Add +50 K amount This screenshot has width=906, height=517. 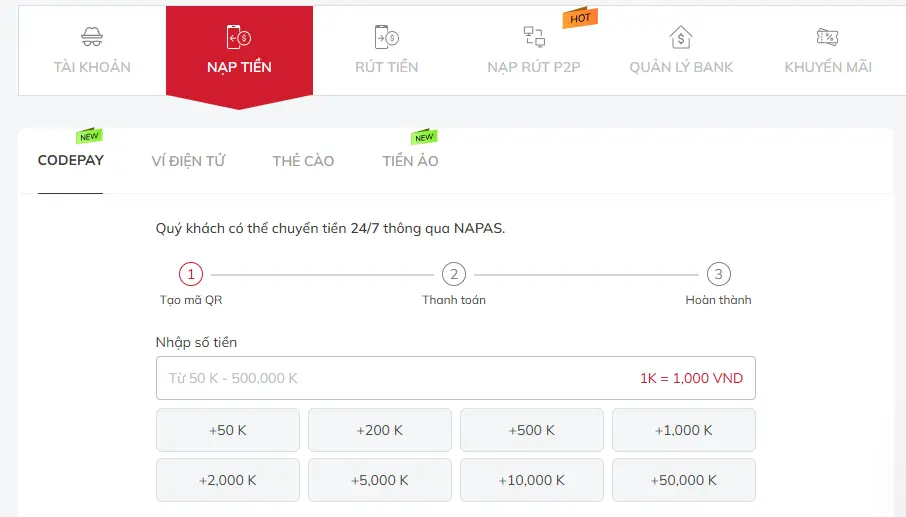pyautogui.click(x=228, y=430)
